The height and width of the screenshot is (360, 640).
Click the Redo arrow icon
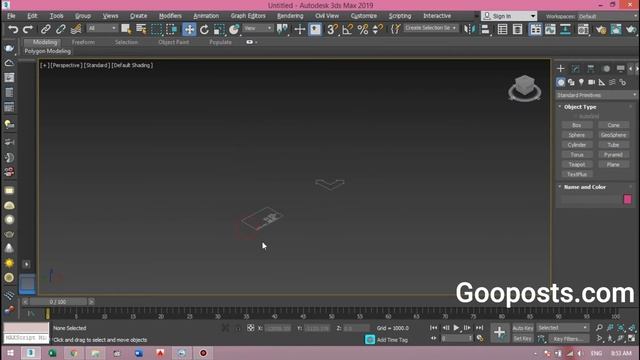point(28,29)
